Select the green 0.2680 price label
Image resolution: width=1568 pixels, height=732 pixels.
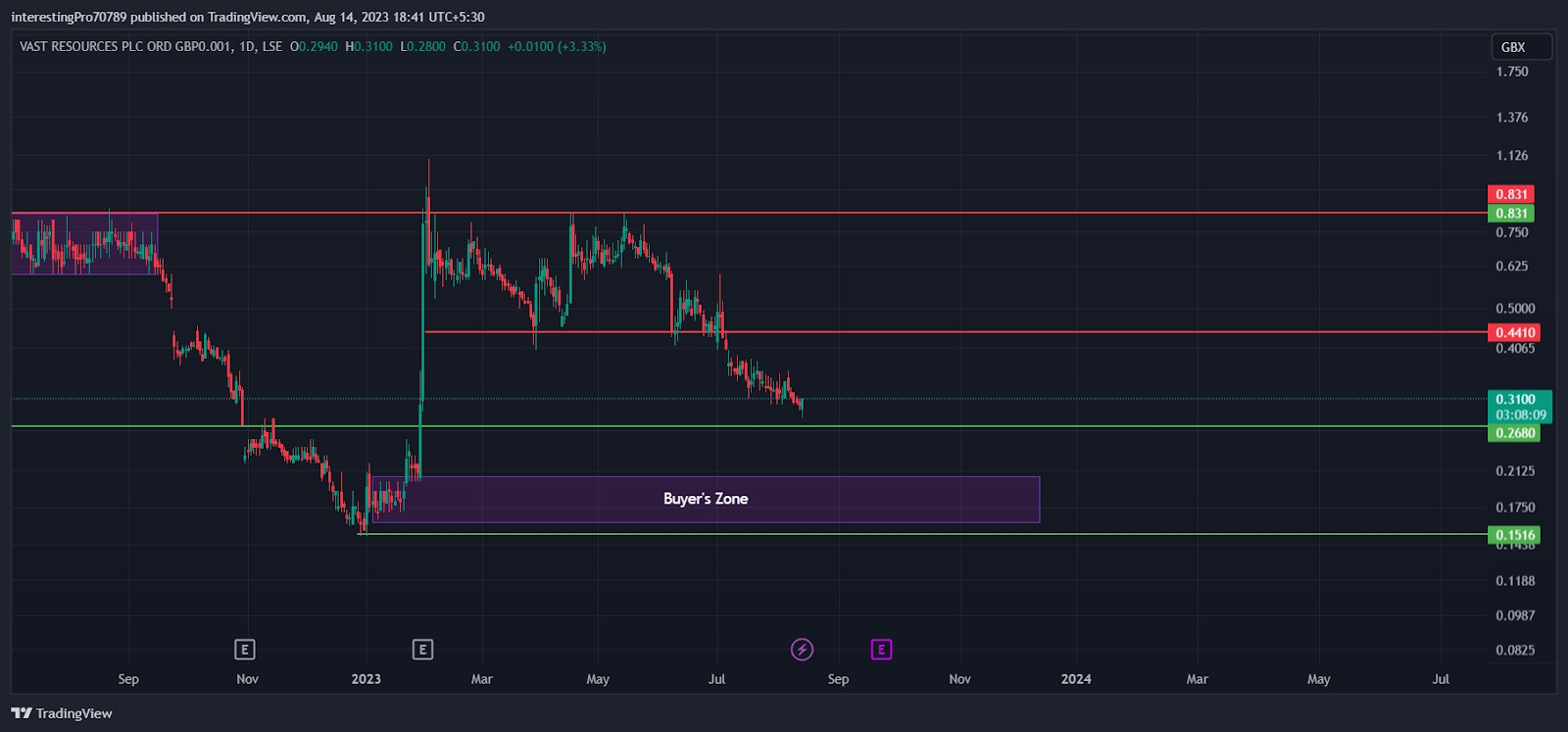[x=1514, y=433]
